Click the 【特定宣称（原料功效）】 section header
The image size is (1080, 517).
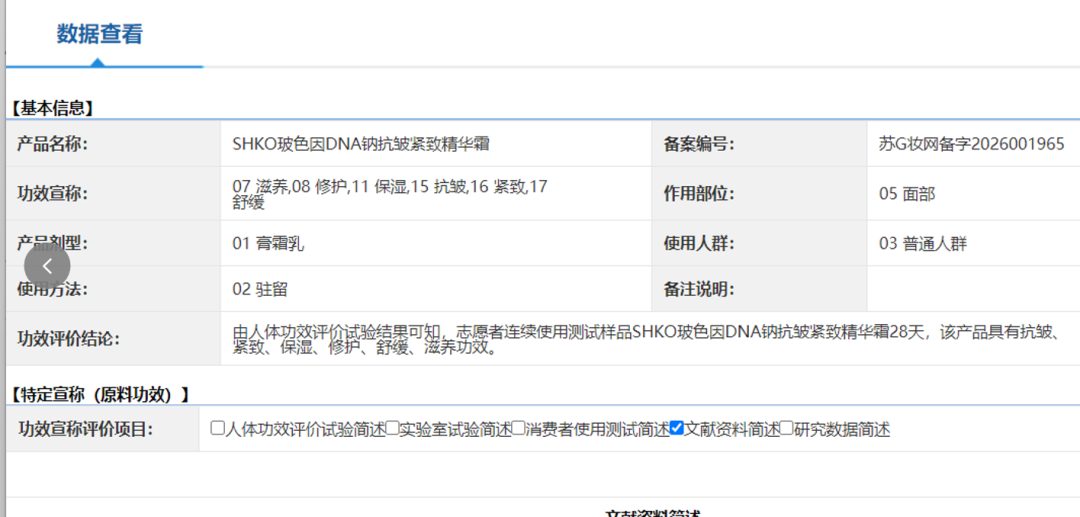(99, 394)
